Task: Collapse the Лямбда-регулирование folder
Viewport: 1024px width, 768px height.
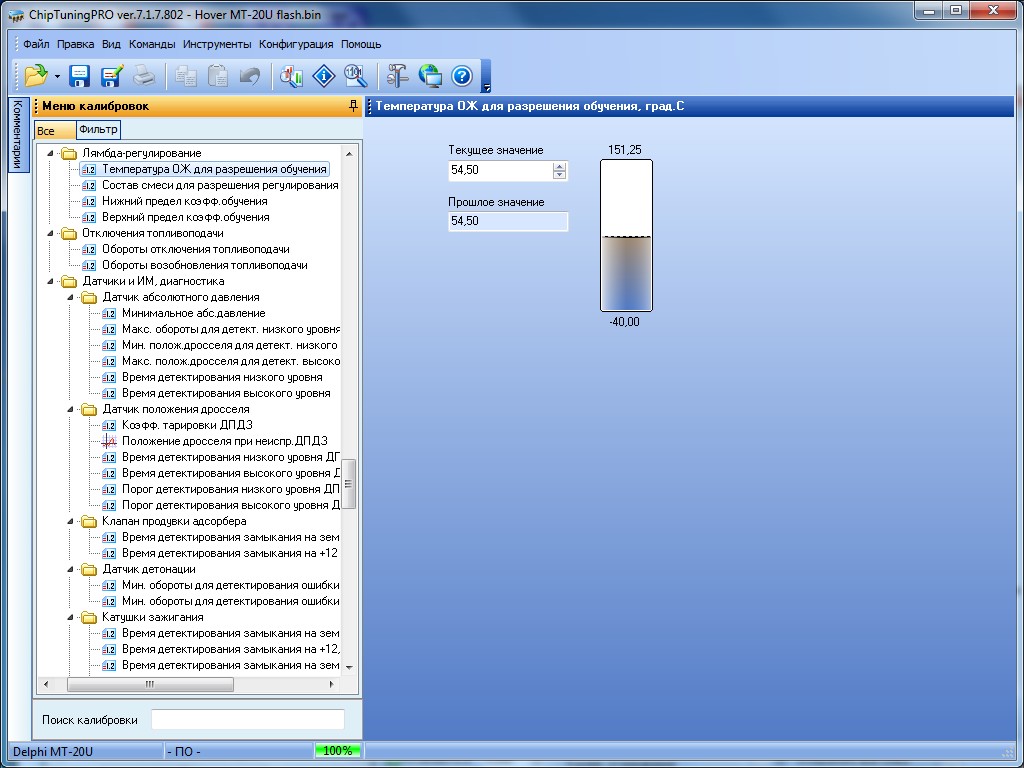Action: 52,153
